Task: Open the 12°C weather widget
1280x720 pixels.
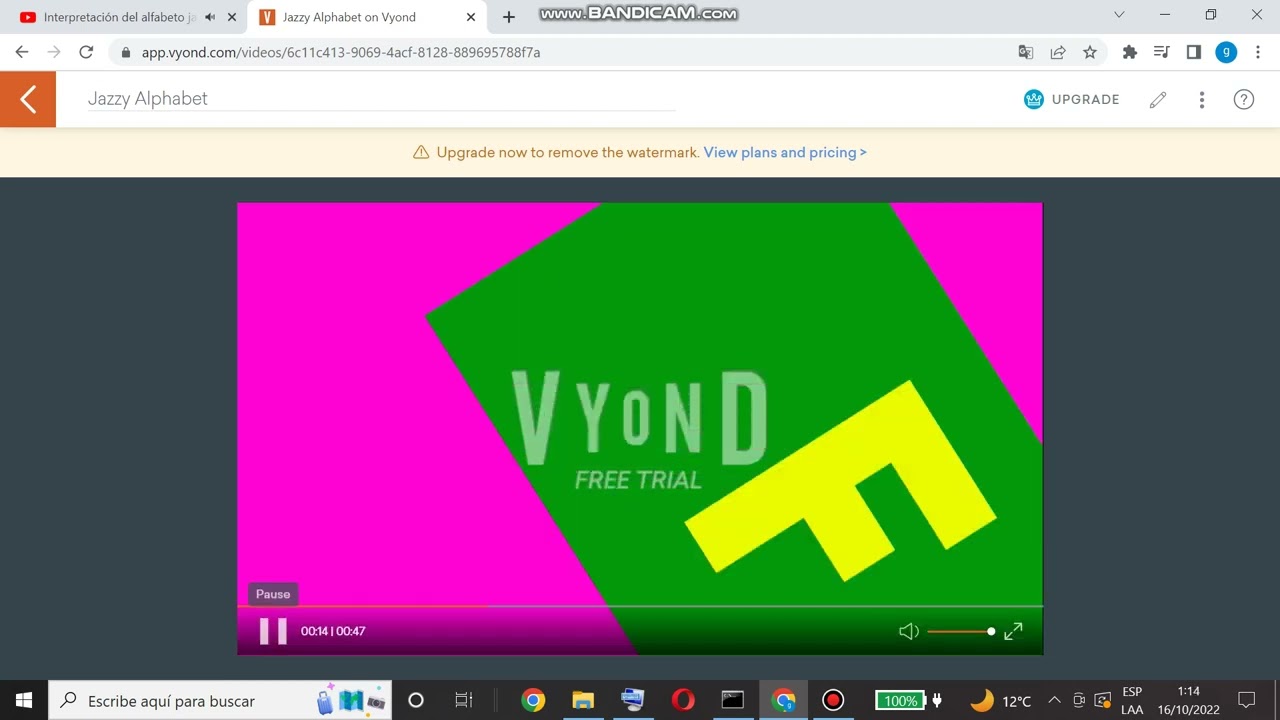Action: pos(1000,700)
